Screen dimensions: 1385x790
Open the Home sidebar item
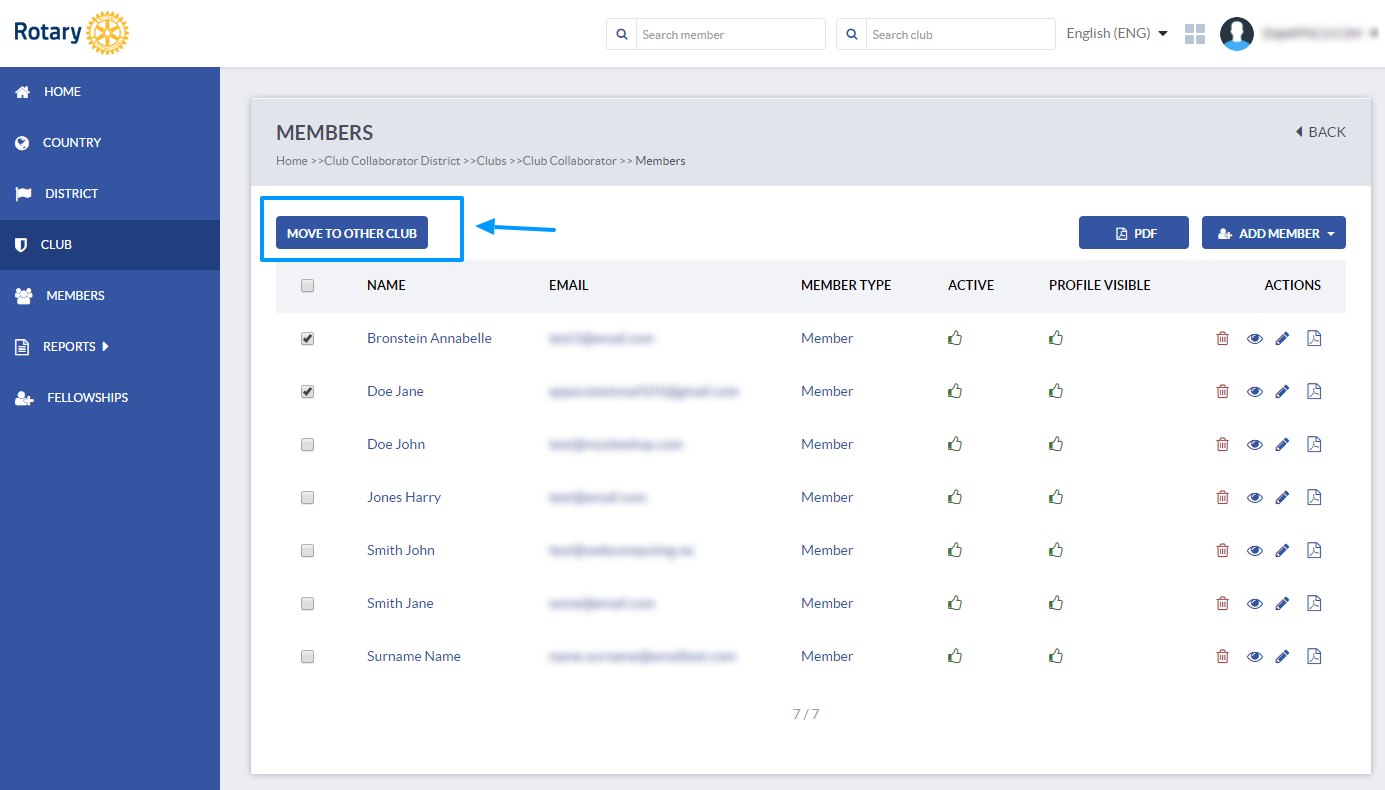(x=110, y=92)
